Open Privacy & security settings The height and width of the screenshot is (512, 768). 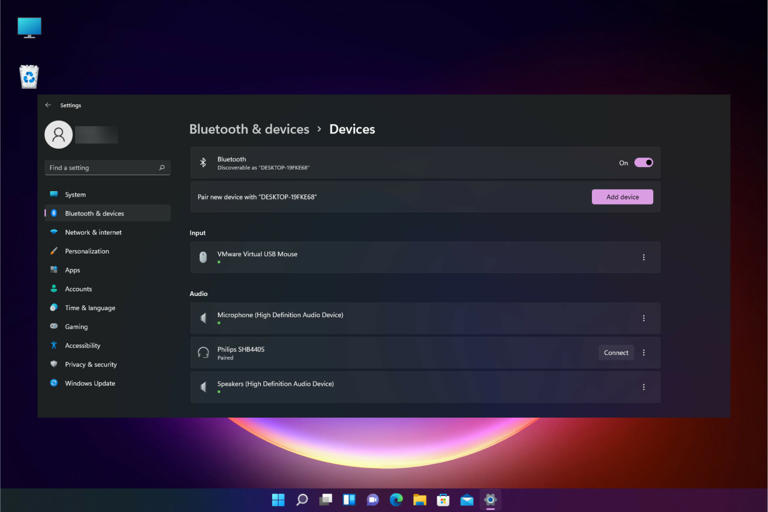[107, 365]
